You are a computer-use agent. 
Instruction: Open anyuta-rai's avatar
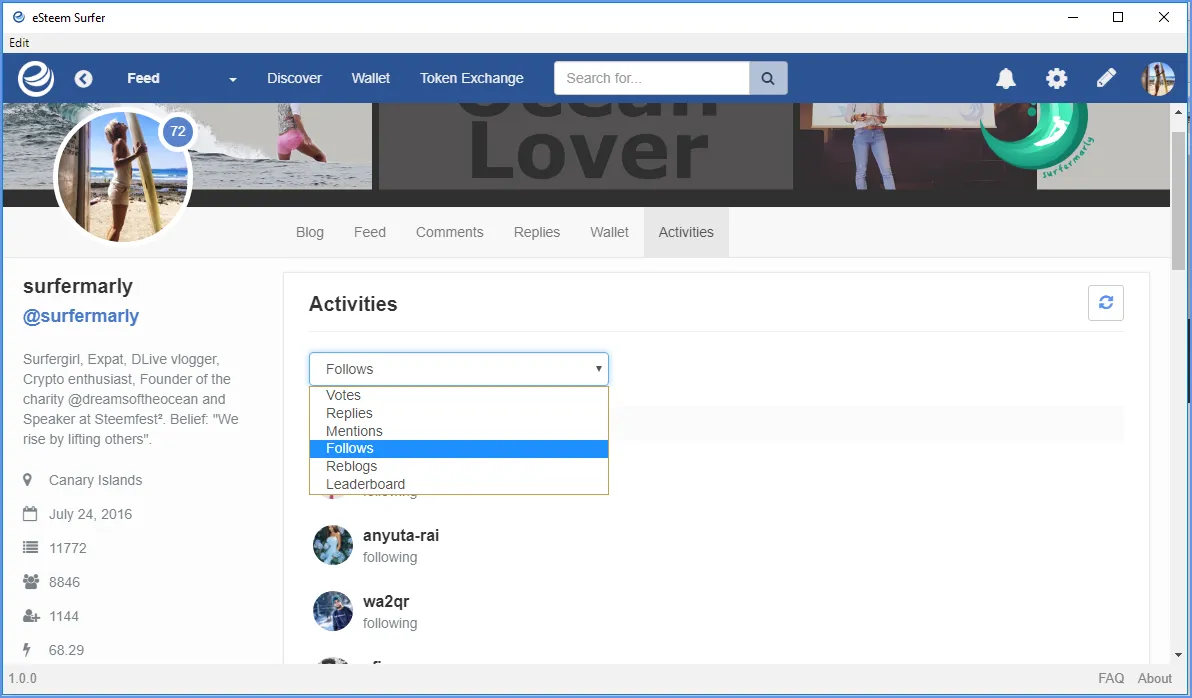333,545
